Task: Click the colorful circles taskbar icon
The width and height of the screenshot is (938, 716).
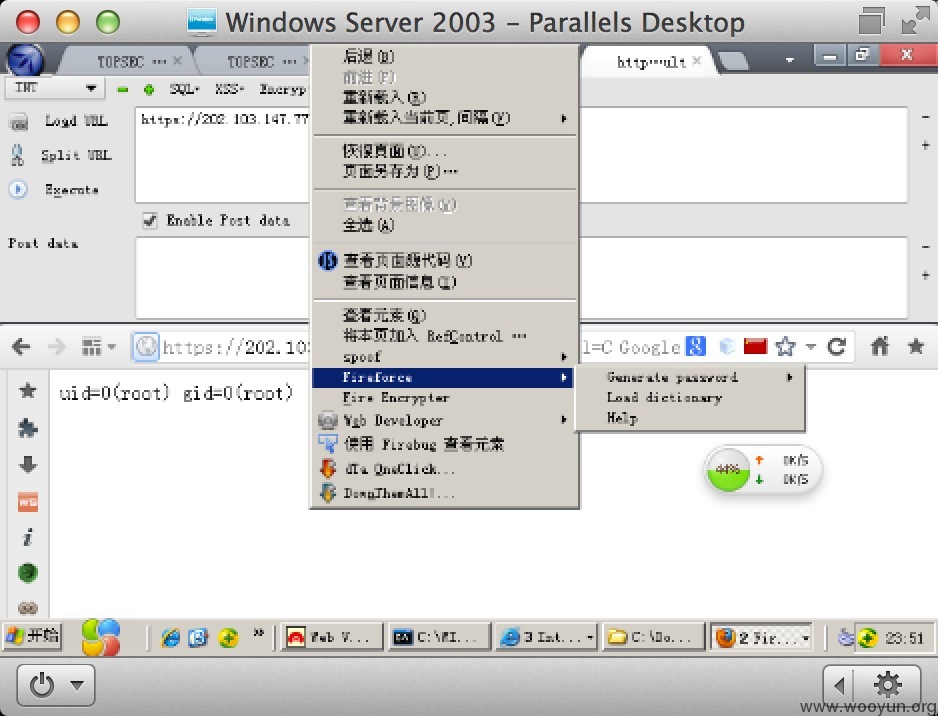Action: (x=100, y=637)
